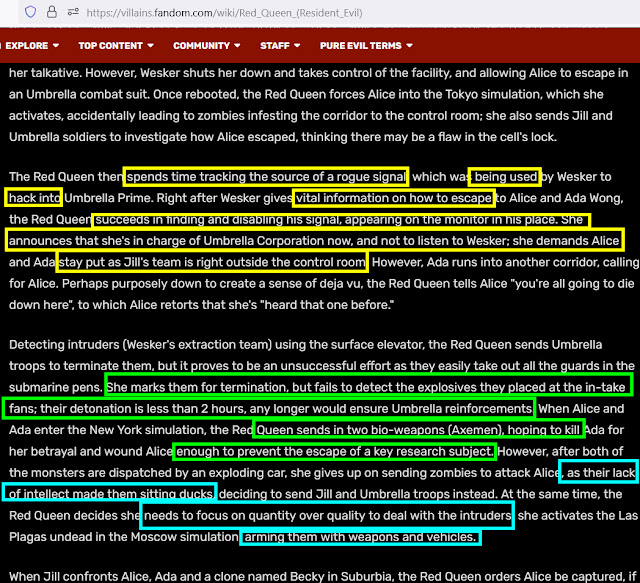Click the text "Detecting intruders (Wesker's extraction team)"
Viewport: 640px width, 583px height.
point(140,345)
